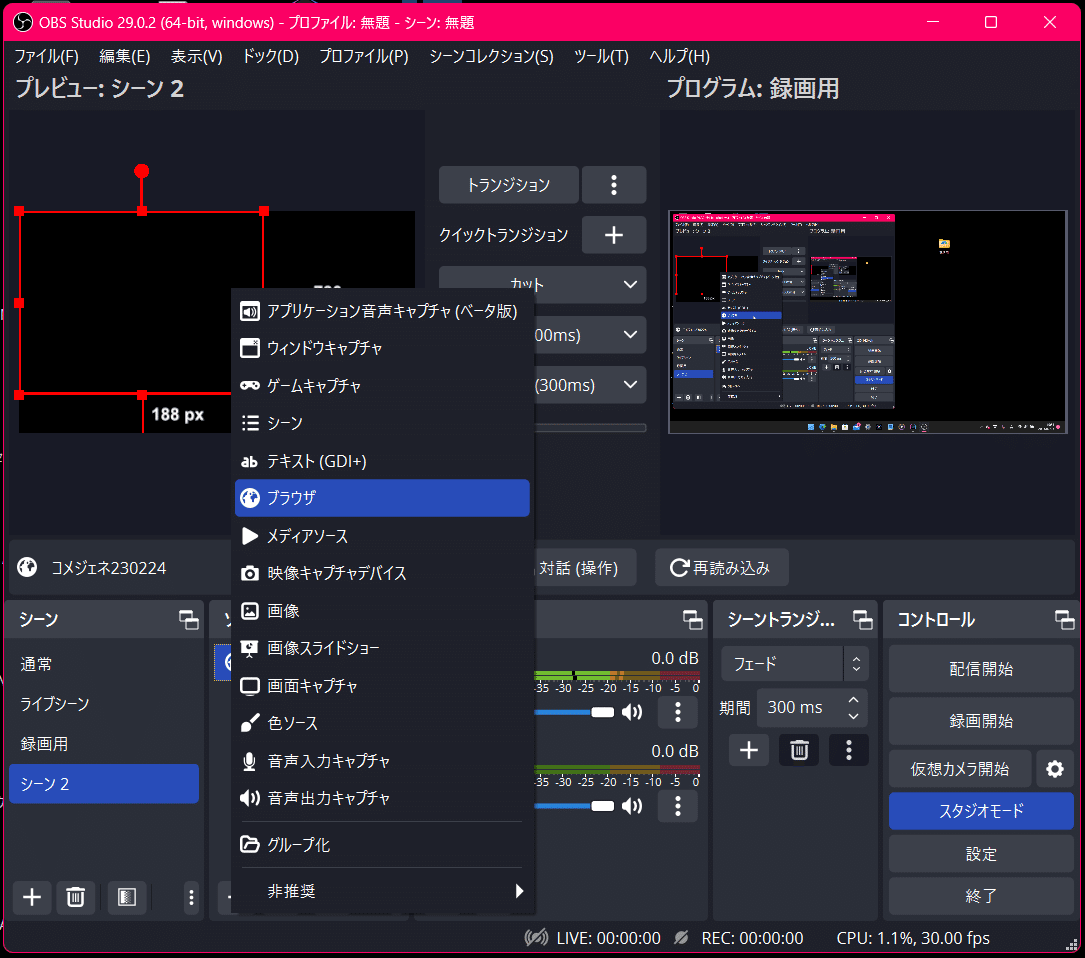Image resolution: width=1085 pixels, height=958 pixels.
Task: Select 画像 source entry
Action: pyautogui.click(x=382, y=611)
